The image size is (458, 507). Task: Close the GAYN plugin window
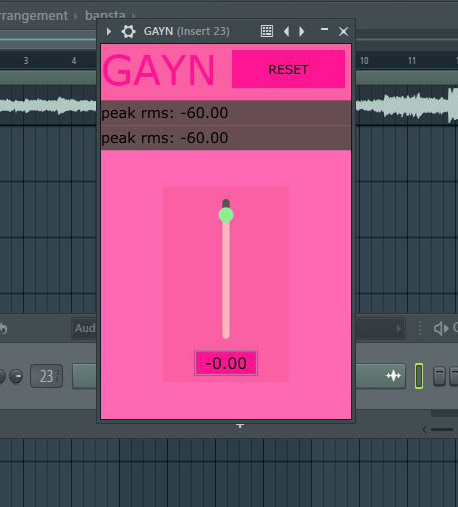[343, 32]
